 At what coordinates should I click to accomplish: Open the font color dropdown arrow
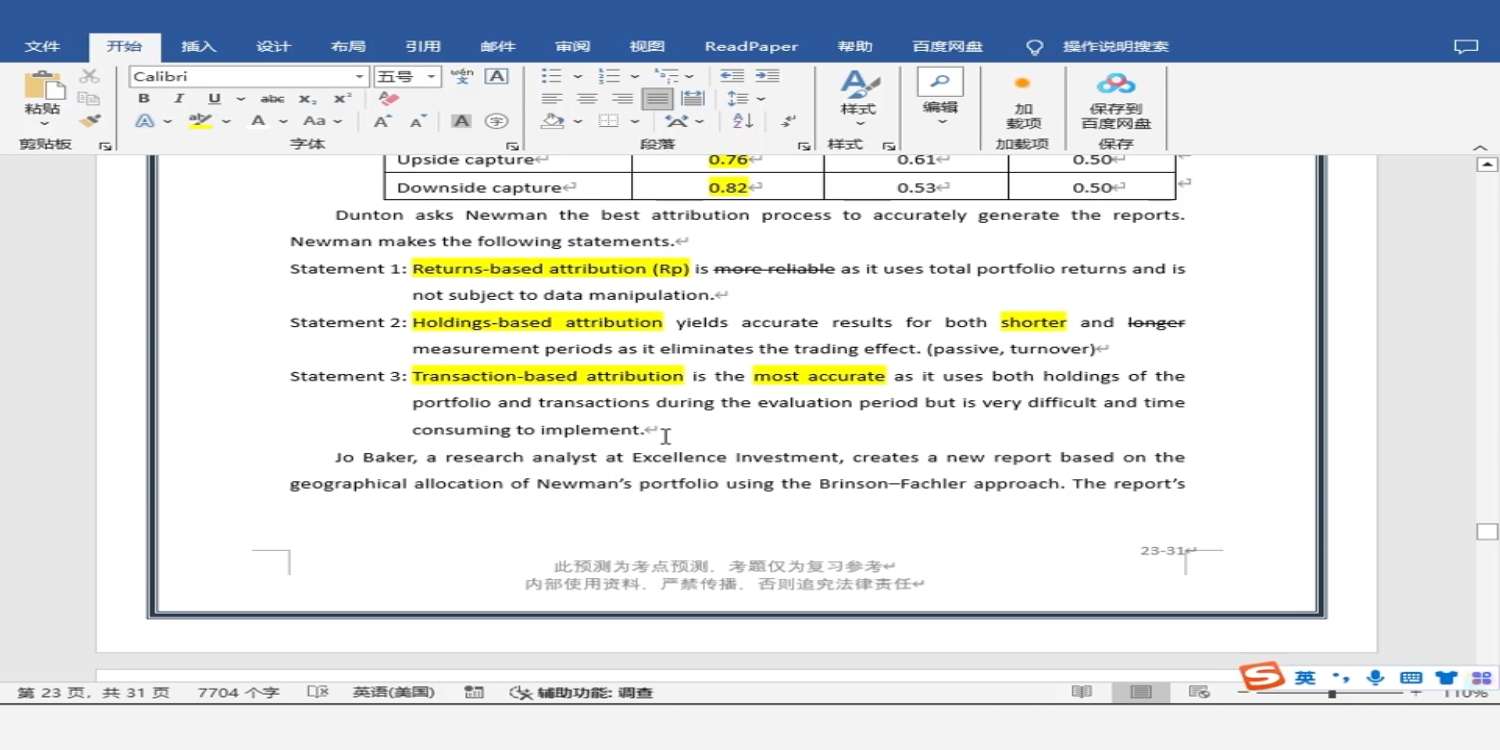(283, 121)
